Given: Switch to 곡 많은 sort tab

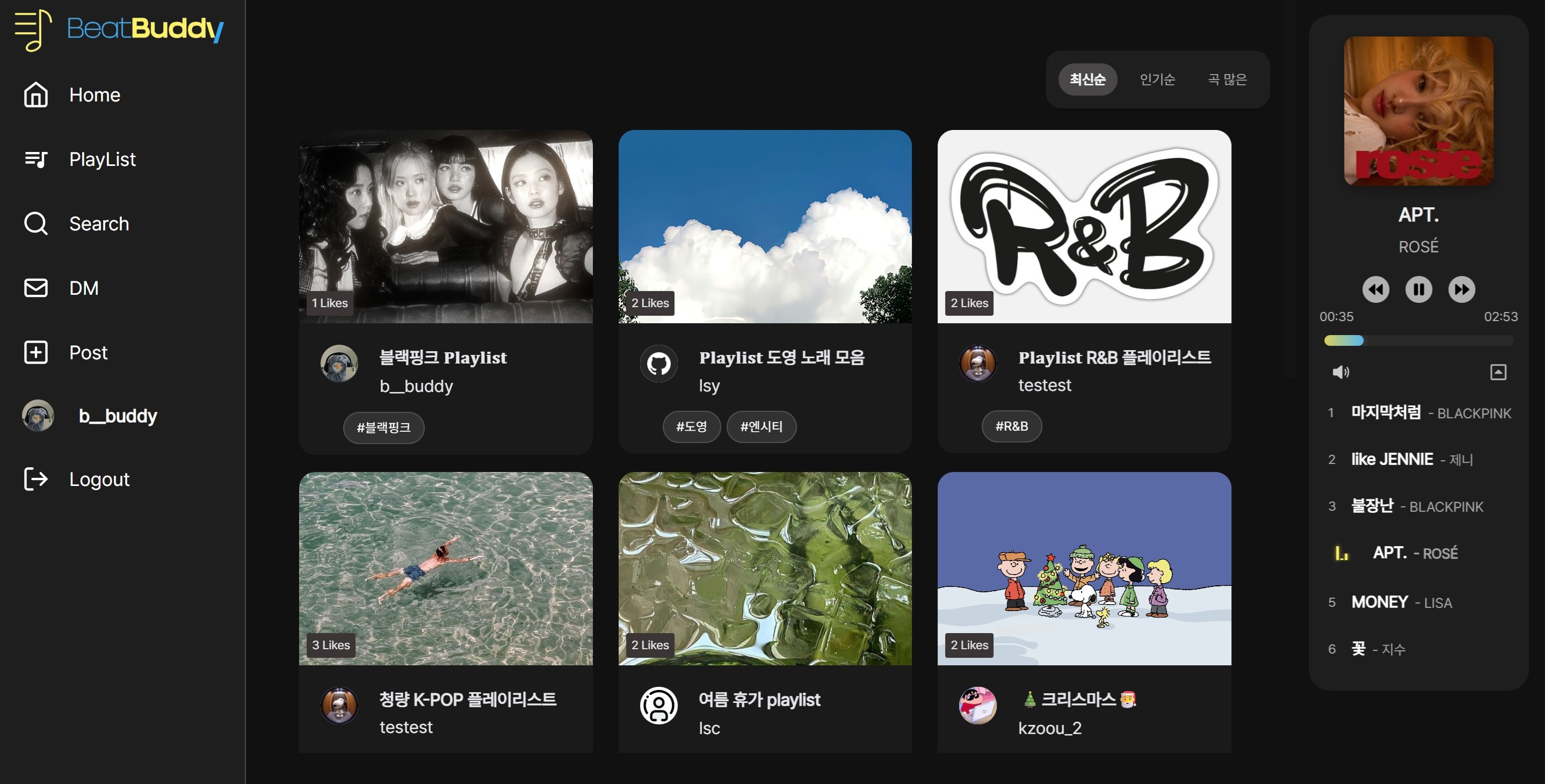Looking at the screenshot, I should click(x=1227, y=79).
